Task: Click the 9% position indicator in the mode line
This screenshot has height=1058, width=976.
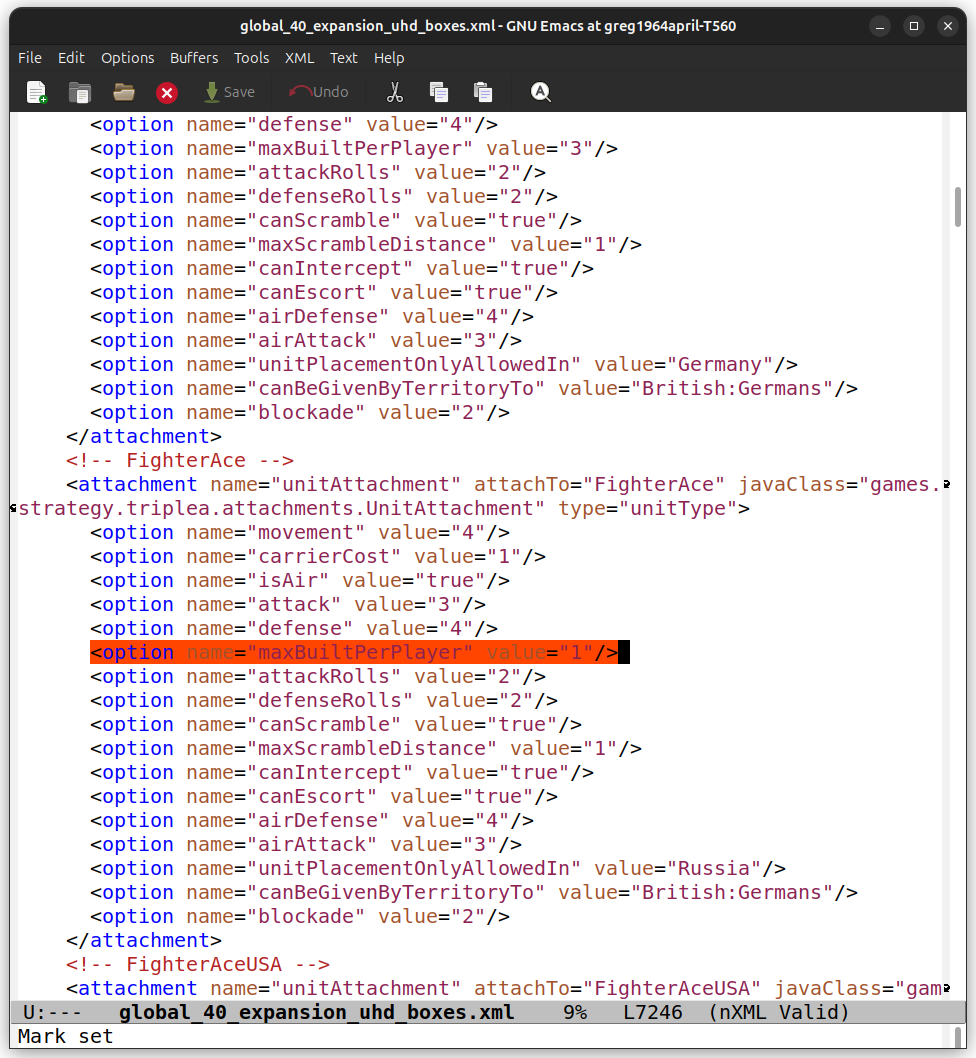Action: click(x=575, y=1012)
